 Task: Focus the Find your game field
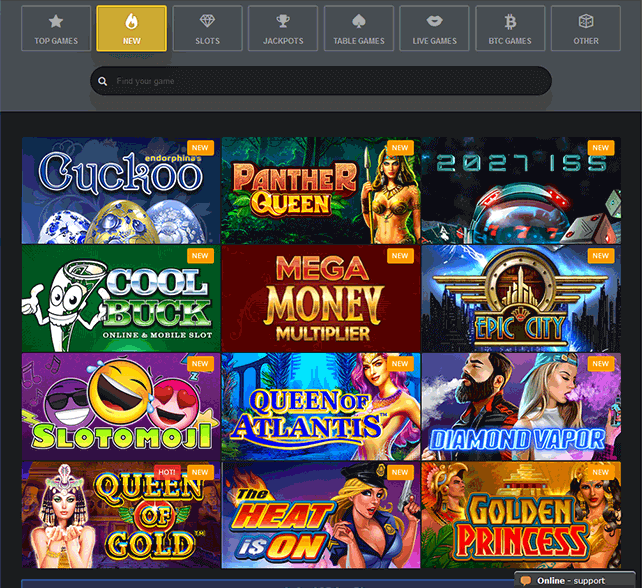[321, 81]
